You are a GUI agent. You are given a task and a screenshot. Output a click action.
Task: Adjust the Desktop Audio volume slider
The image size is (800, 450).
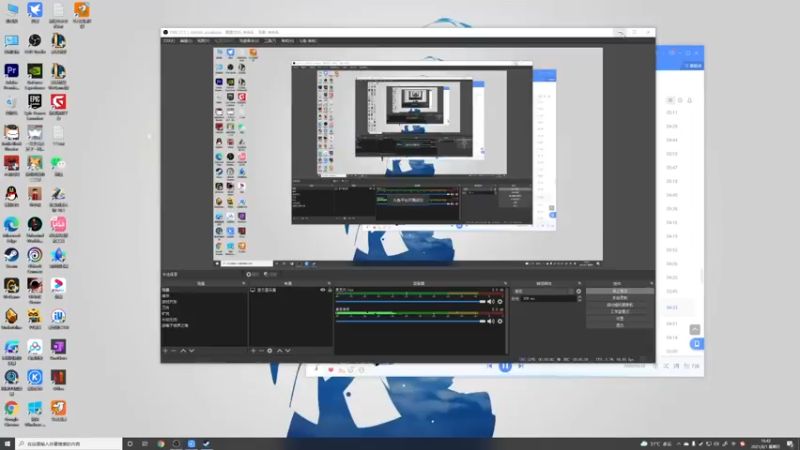[x=411, y=321]
